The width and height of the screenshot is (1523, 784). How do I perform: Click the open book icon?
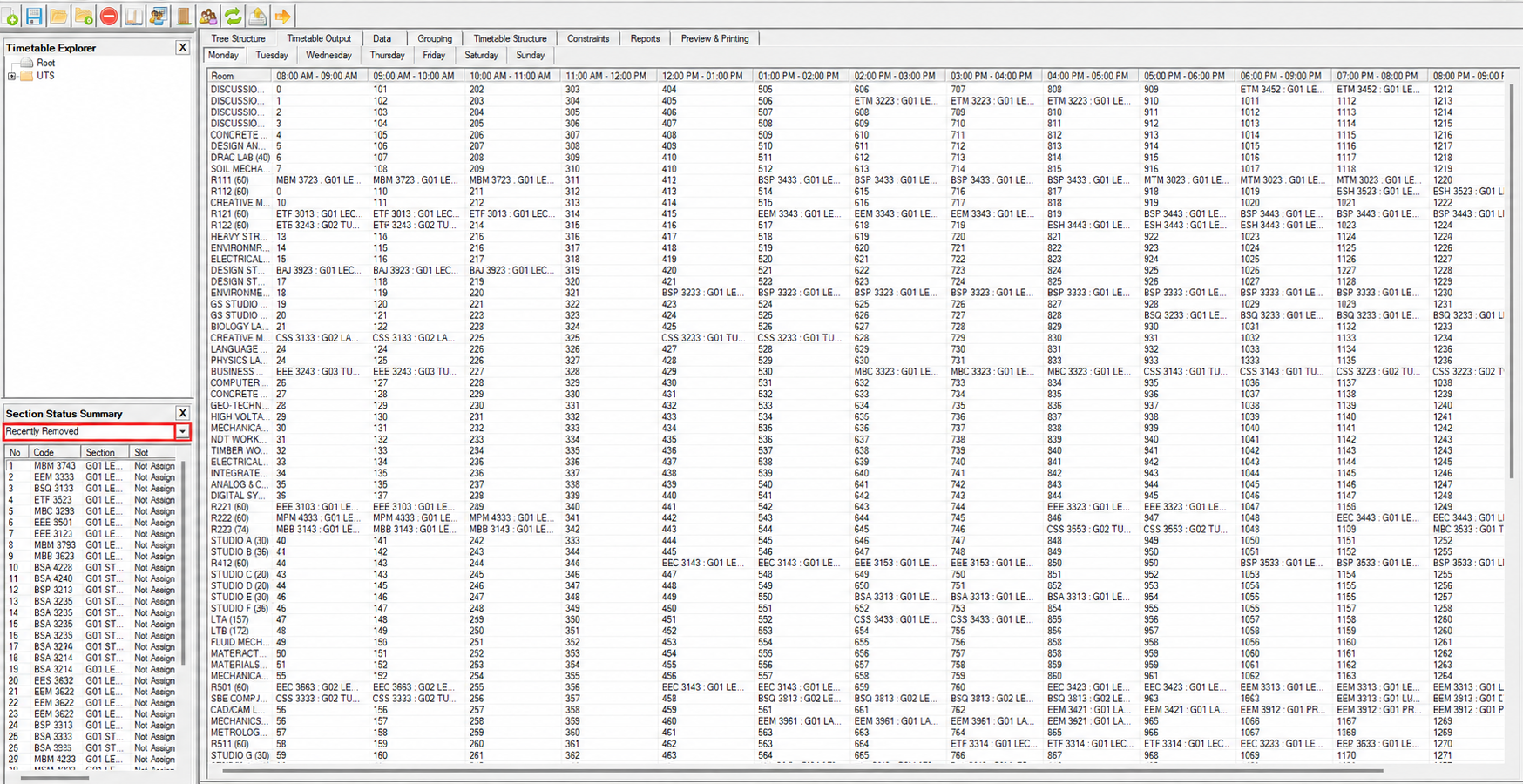tap(133, 16)
